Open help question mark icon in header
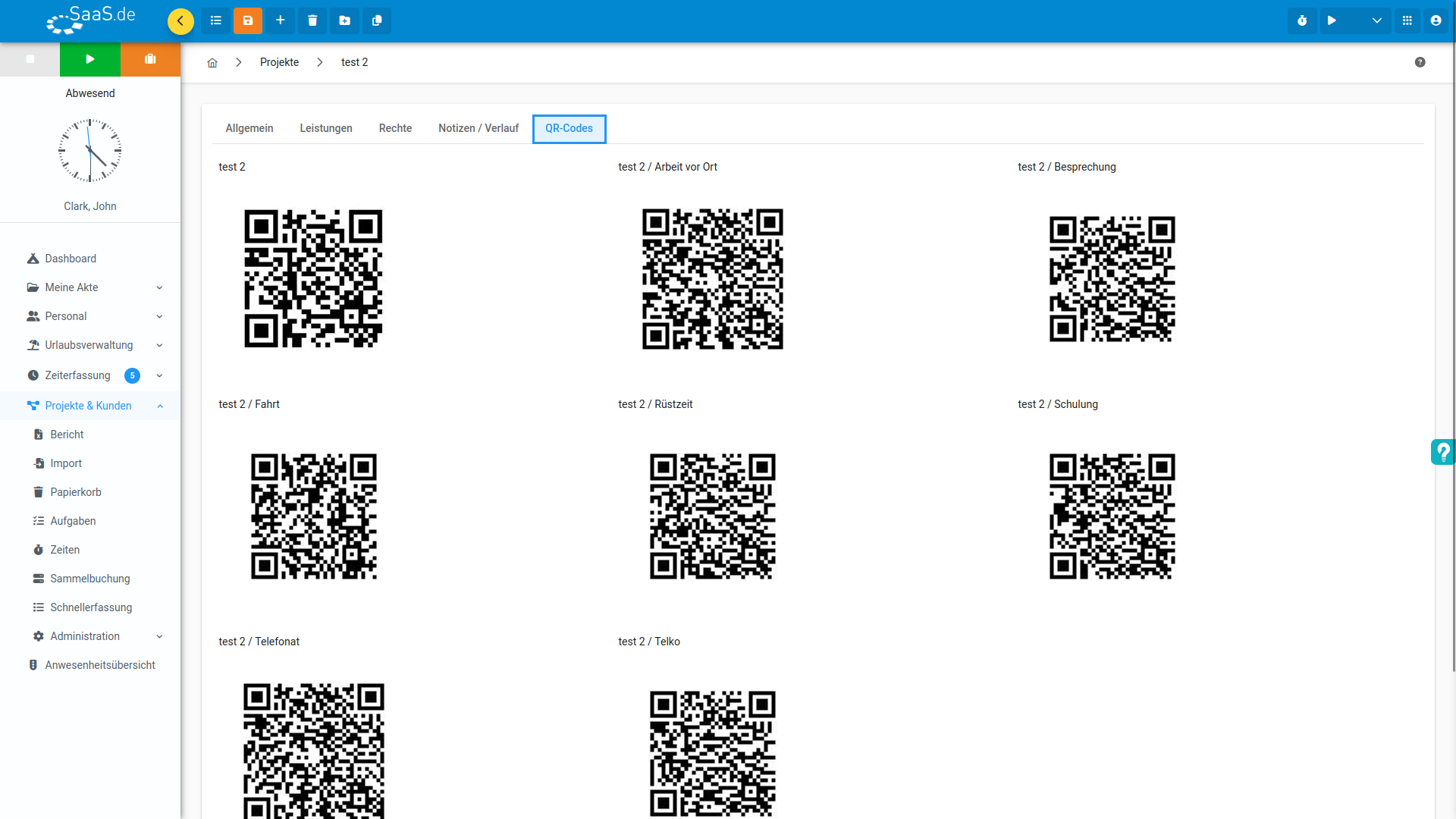 (1420, 62)
